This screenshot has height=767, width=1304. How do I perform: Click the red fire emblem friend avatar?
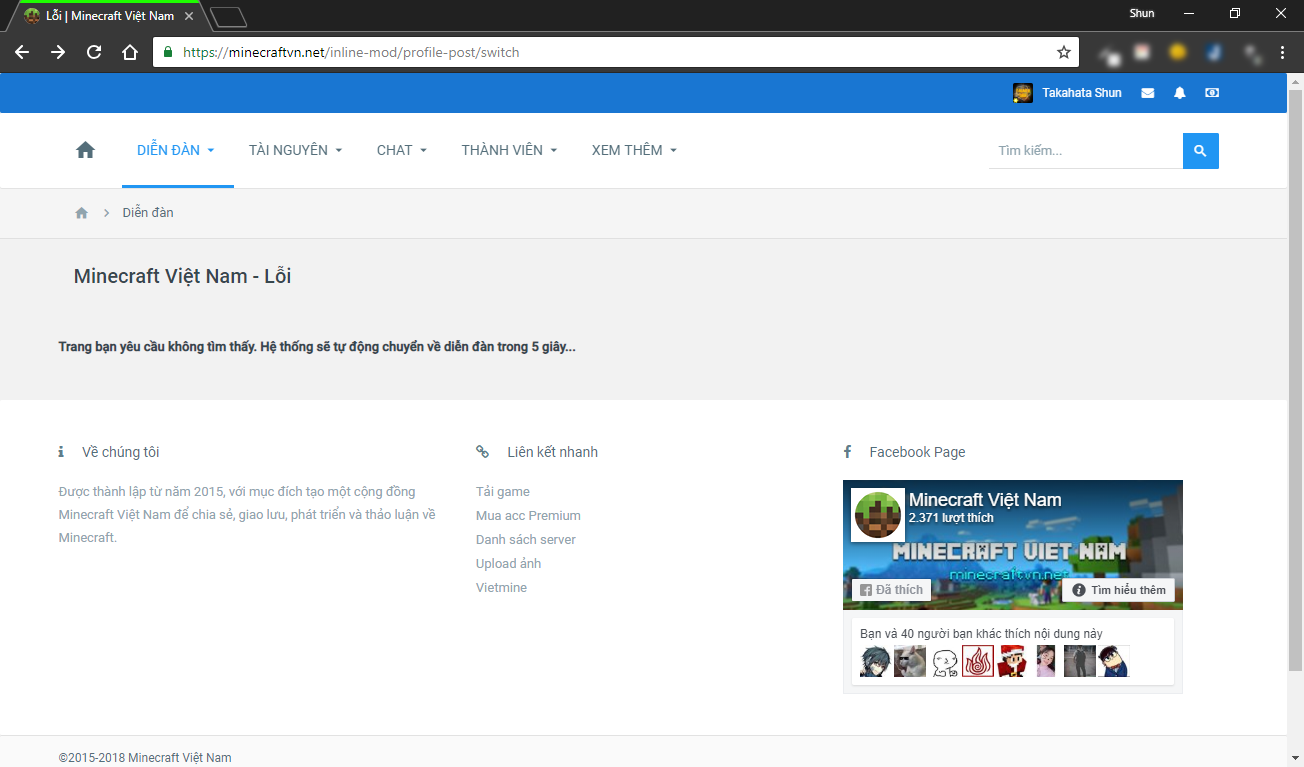[x=978, y=661]
